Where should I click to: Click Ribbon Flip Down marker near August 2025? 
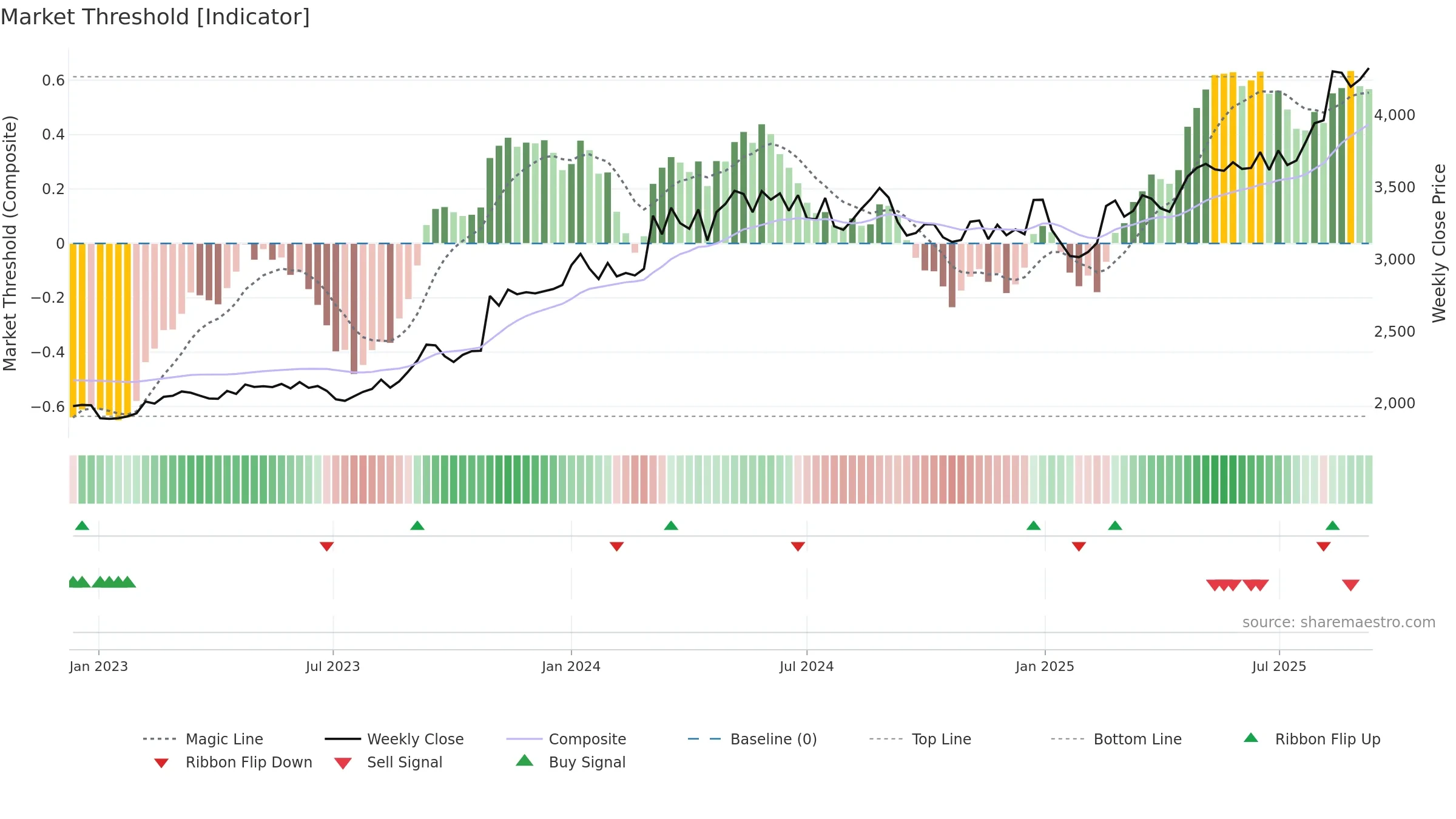(1324, 547)
